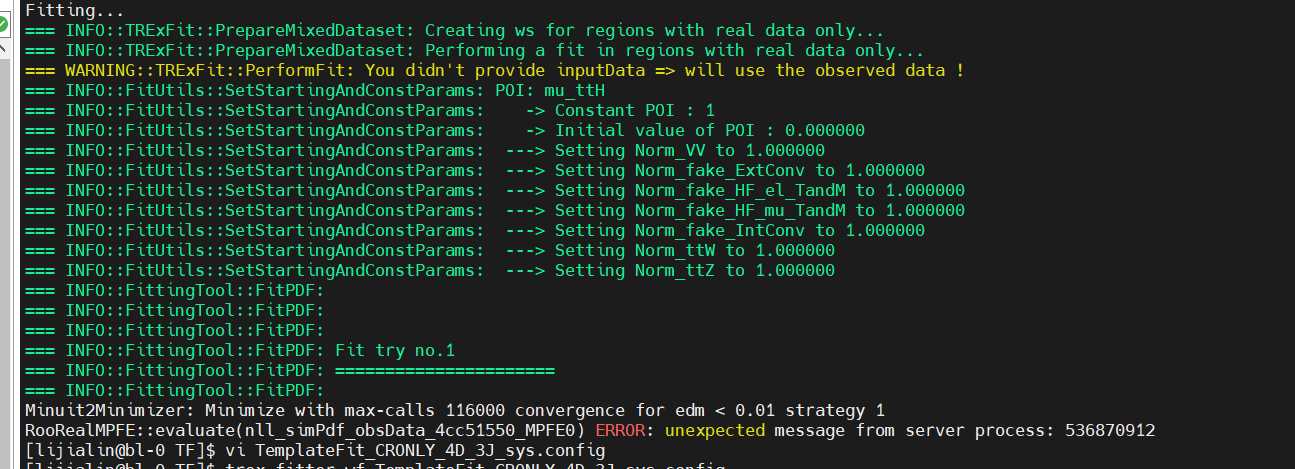Click the 'mu_ttH' POI name

(x=574, y=90)
